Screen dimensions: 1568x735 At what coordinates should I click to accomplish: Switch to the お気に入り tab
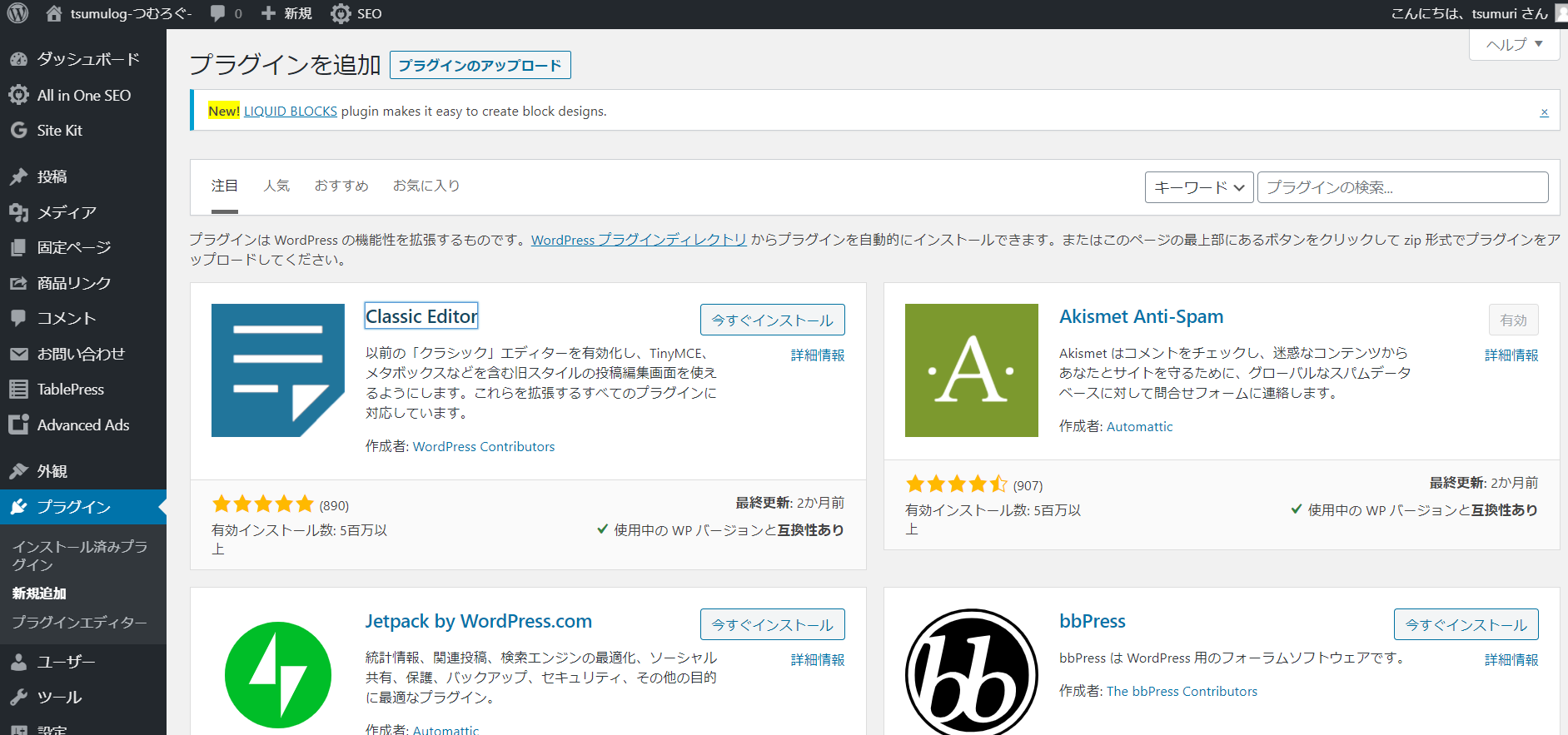(x=426, y=186)
